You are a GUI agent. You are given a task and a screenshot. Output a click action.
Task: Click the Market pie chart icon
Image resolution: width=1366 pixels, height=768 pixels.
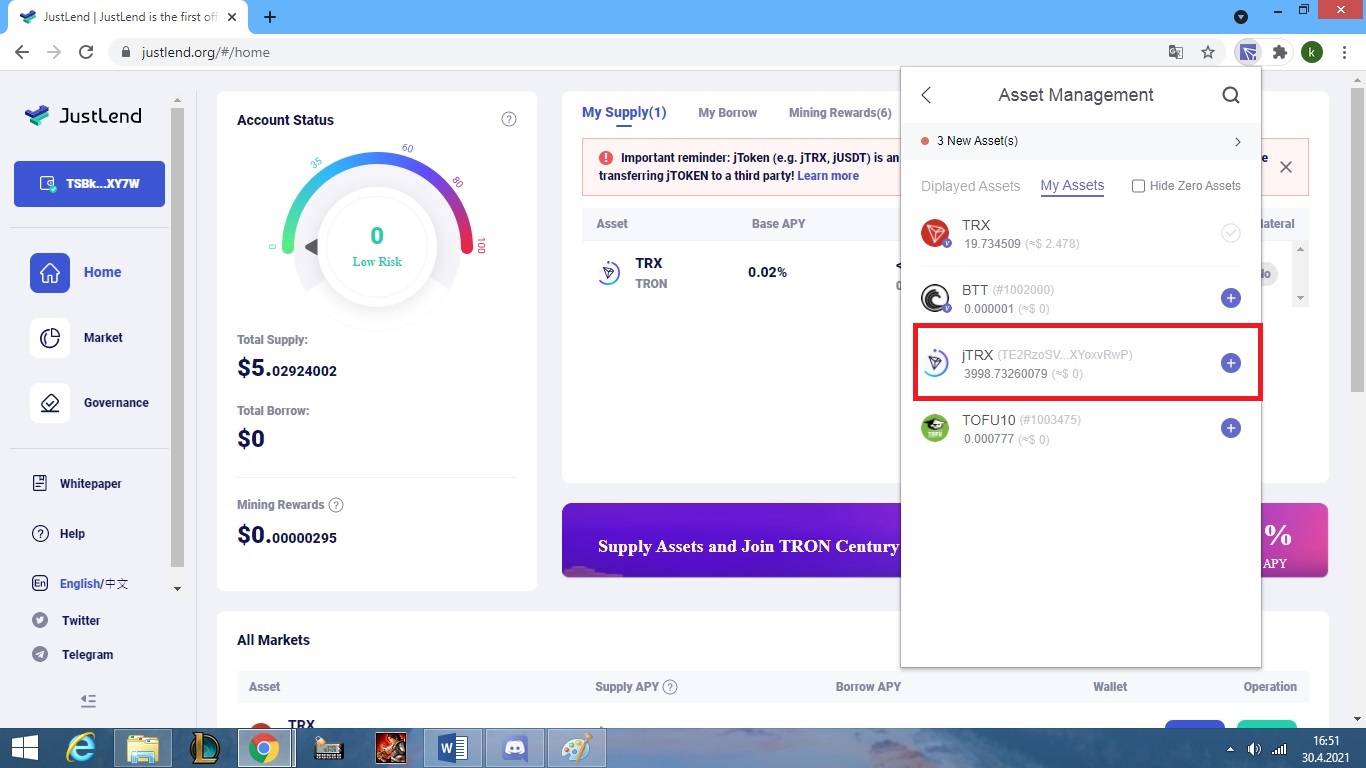point(50,338)
